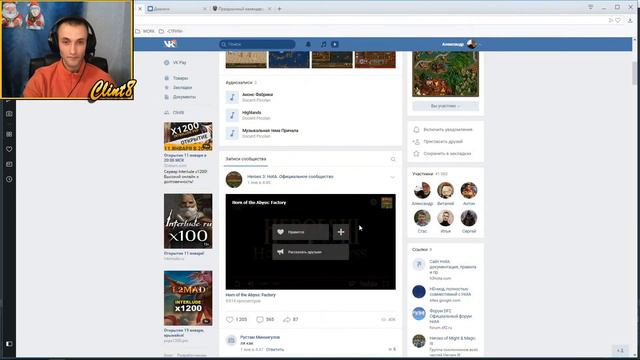Screen dimensions: 640x360
Task: Play the Анонс Фабрики audio track
Action: tap(232, 97)
